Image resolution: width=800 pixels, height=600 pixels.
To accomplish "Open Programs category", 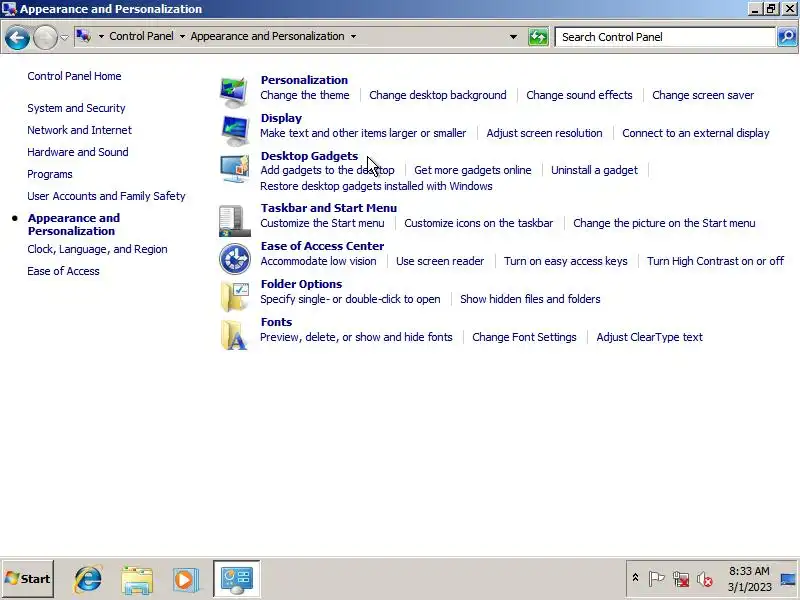I will click(x=50, y=174).
